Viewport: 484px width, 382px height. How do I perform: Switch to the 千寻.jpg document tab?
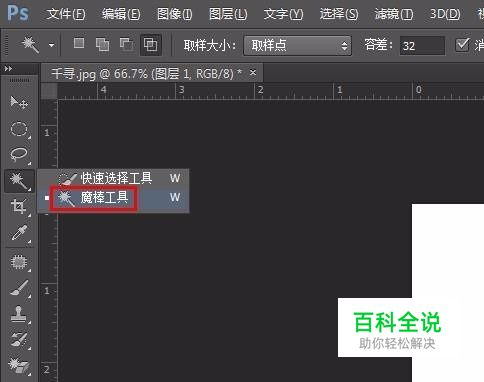tap(147, 73)
